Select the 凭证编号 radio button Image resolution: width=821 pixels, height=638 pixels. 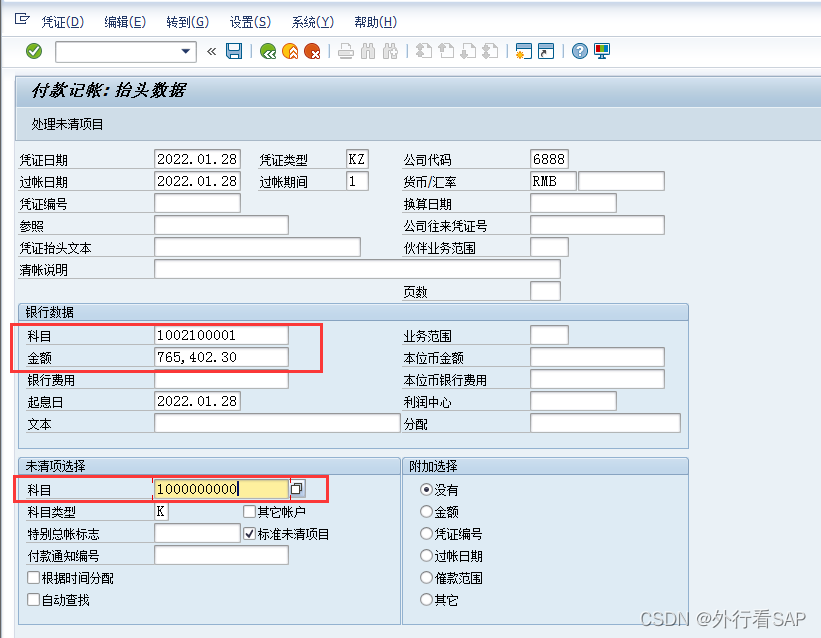coord(426,533)
